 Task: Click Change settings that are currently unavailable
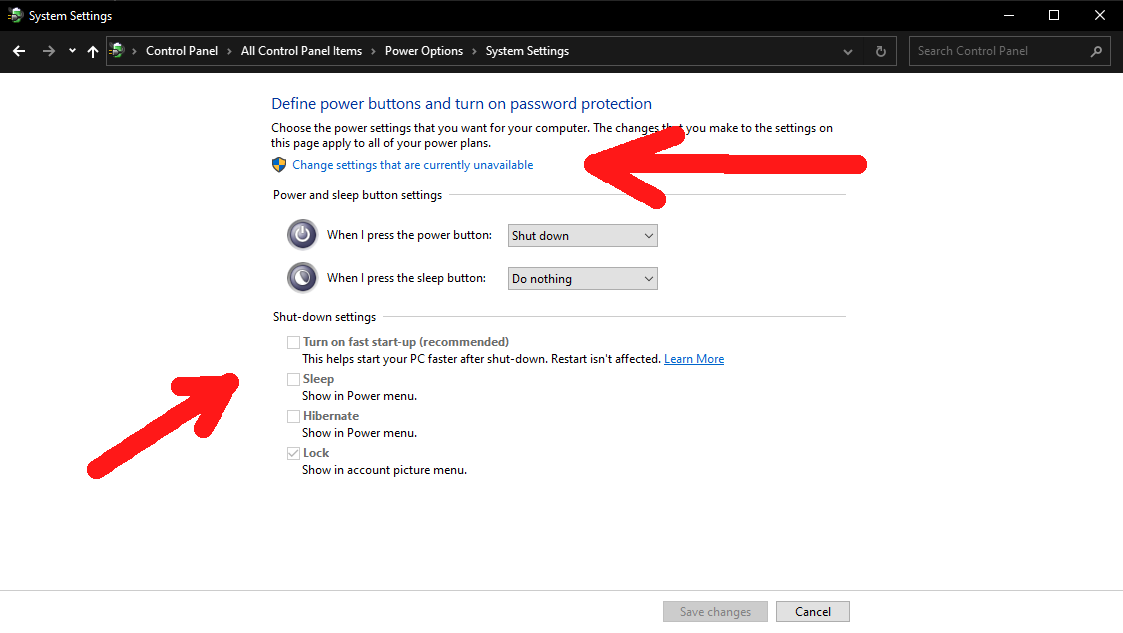(x=412, y=165)
